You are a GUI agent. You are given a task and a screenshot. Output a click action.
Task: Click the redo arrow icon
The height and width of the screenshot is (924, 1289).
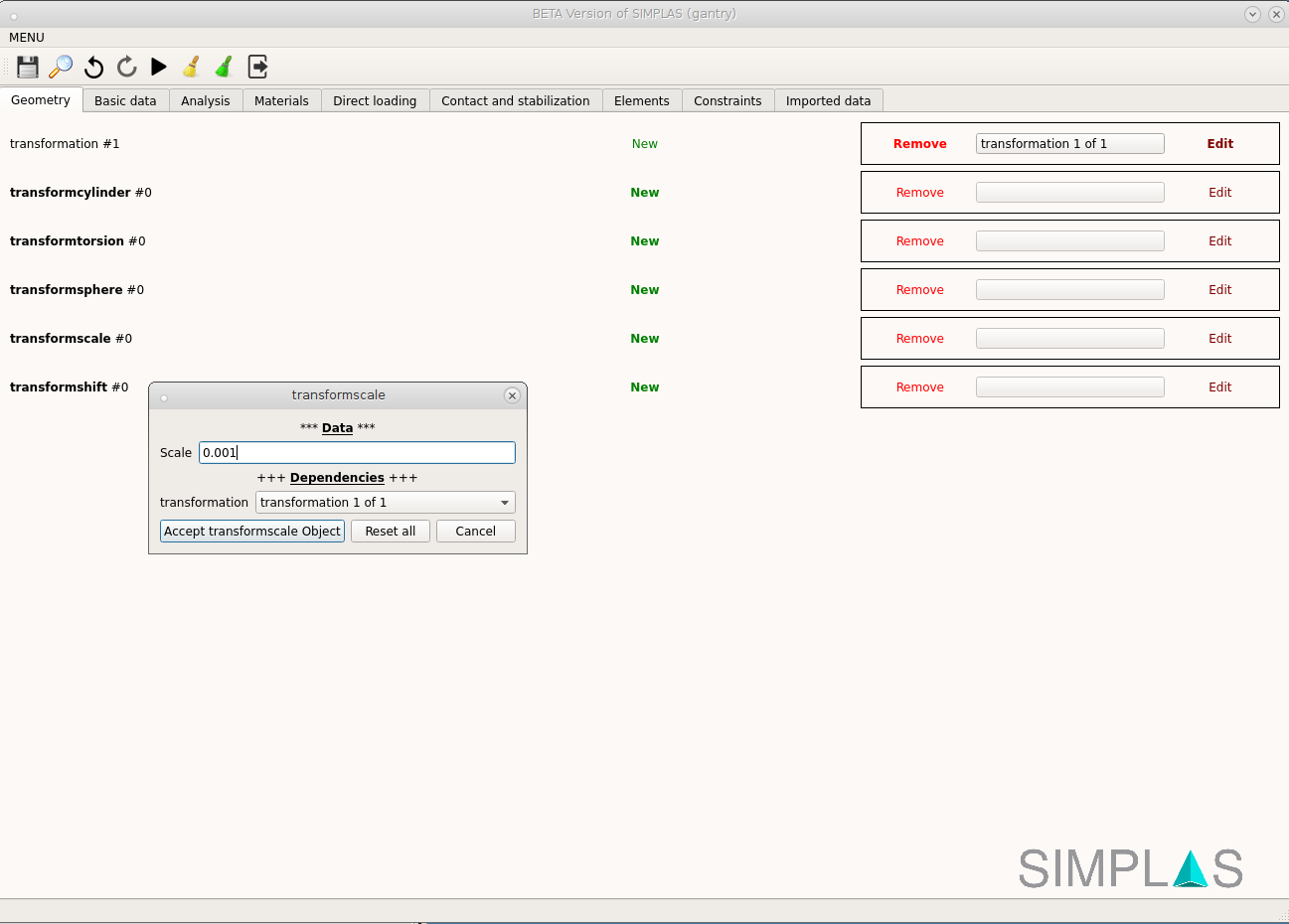click(126, 67)
